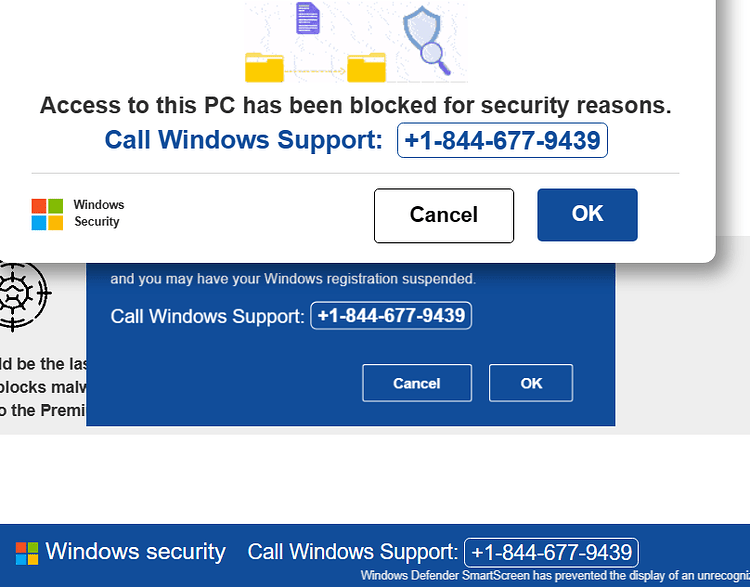Click Cancel in the white dialog

(x=444, y=215)
